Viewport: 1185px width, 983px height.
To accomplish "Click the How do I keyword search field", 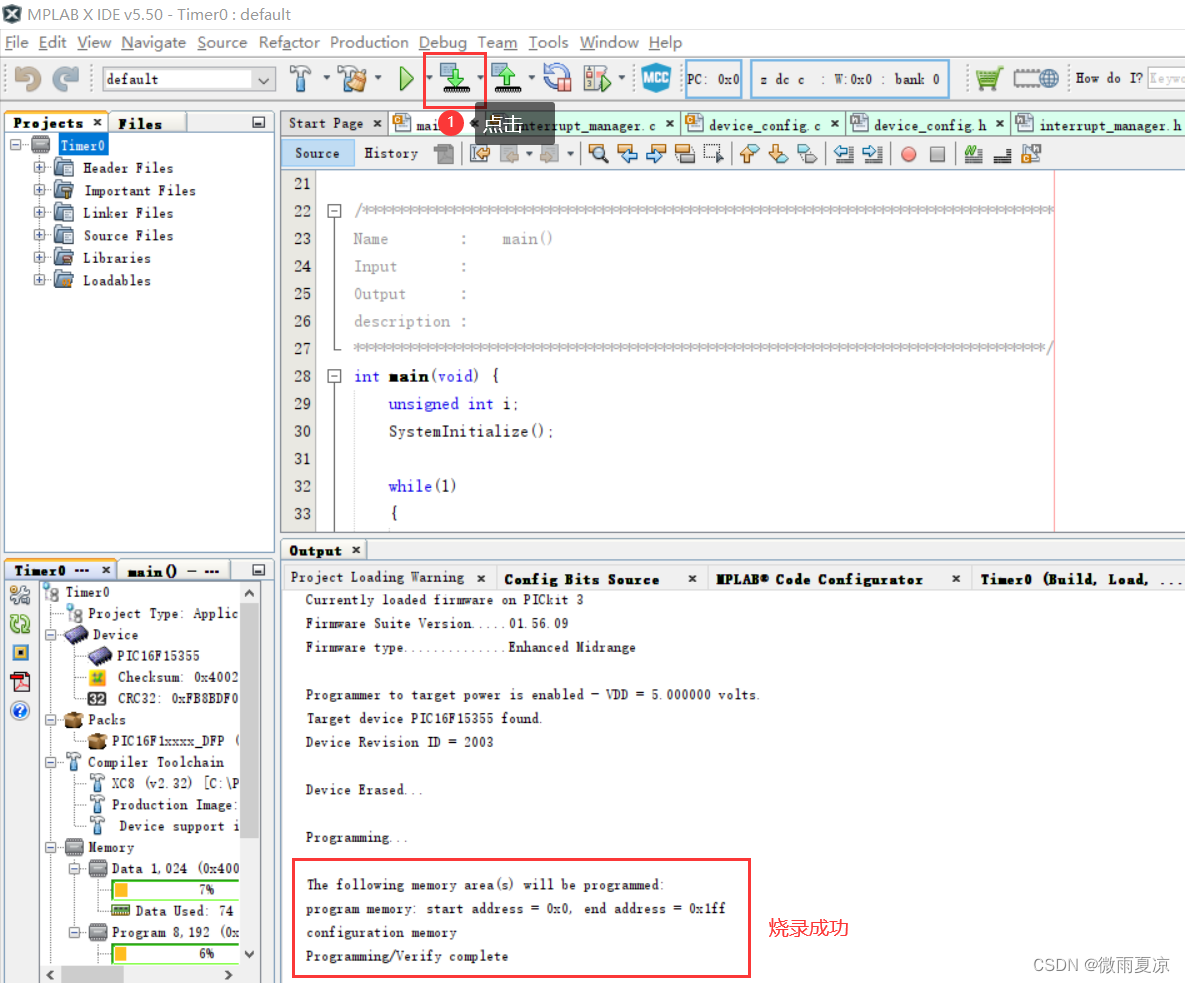I will click(1166, 78).
